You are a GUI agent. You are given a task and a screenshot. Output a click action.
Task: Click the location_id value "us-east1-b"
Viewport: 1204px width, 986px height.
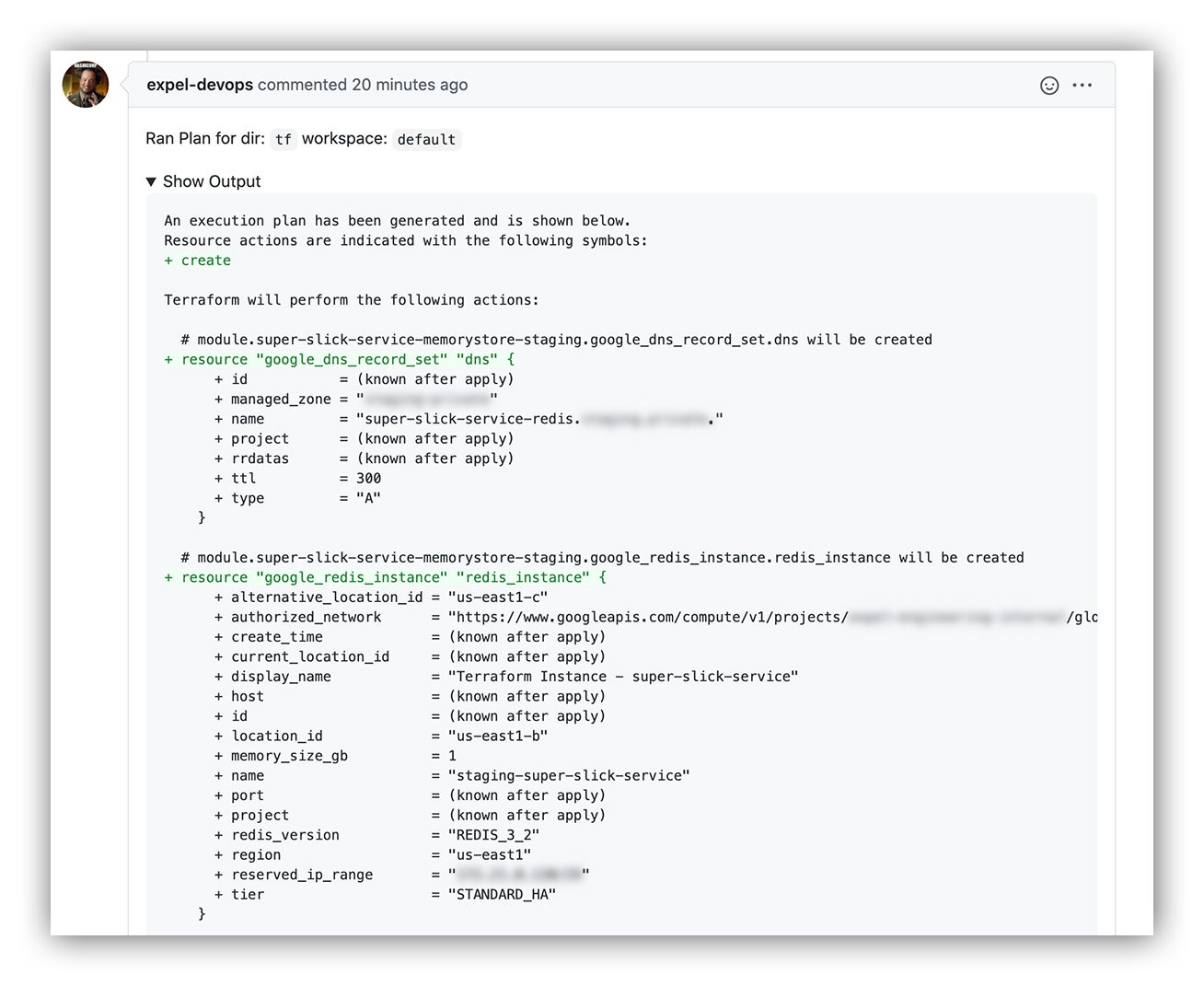(498, 736)
